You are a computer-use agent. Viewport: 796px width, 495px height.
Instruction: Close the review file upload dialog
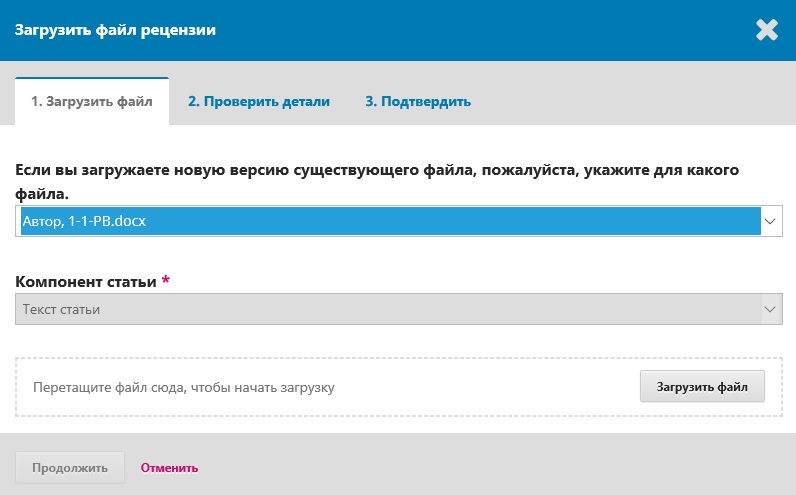coord(767,30)
